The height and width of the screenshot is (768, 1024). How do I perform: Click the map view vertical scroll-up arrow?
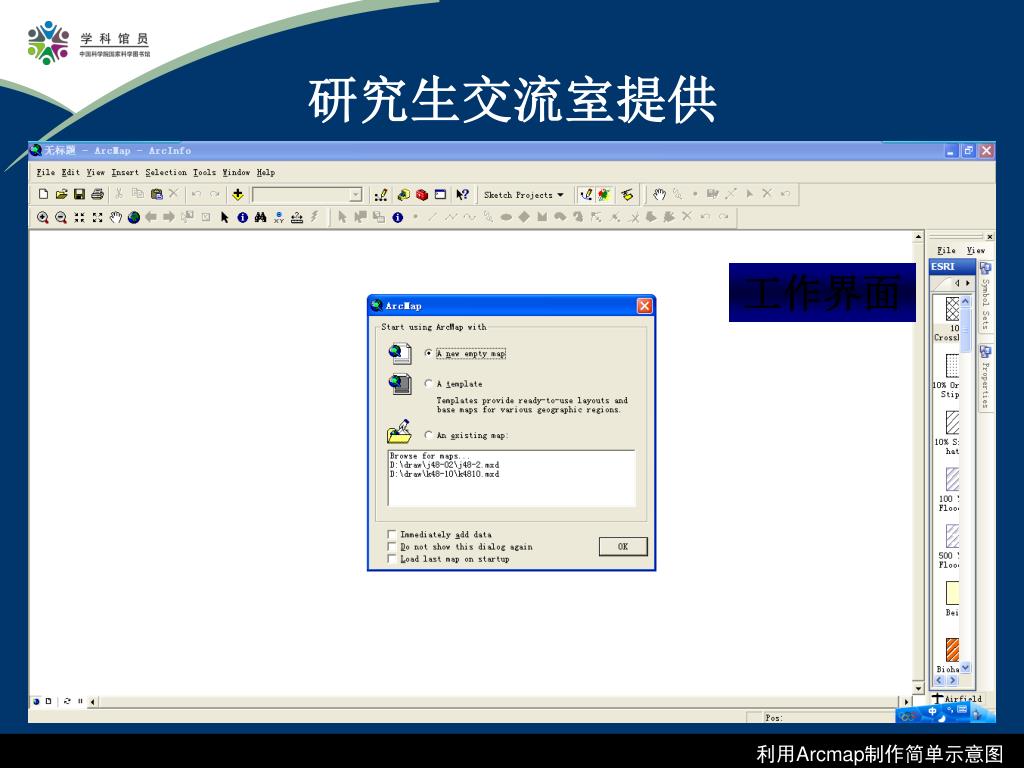coord(918,236)
